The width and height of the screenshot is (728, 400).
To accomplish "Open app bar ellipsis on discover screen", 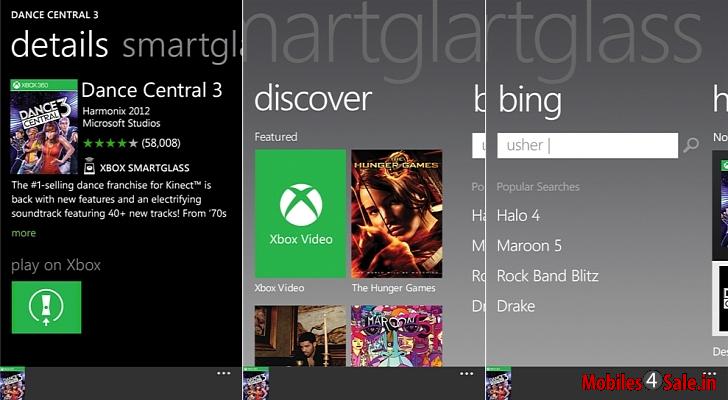I will [467, 374].
